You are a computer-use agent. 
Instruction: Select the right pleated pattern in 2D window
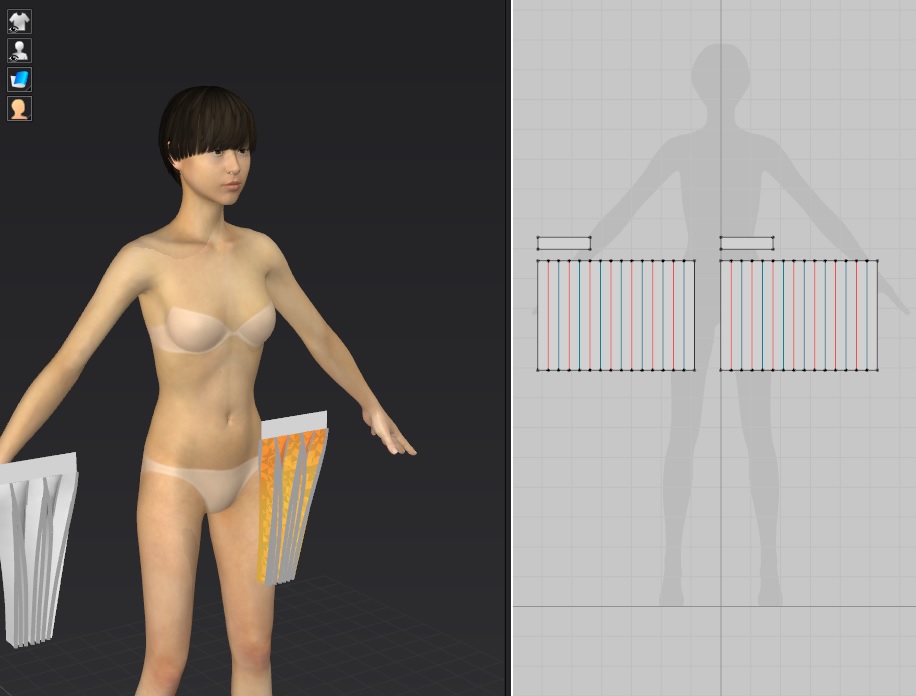click(799, 315)
